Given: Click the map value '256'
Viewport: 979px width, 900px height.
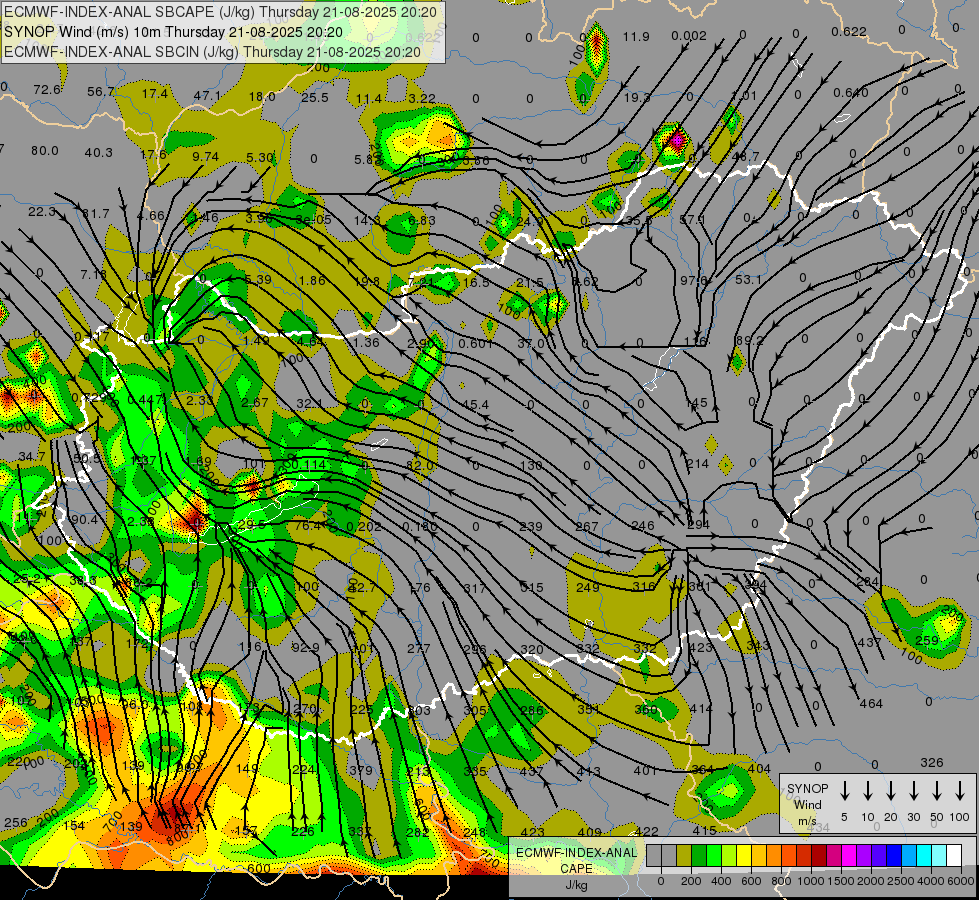Looking at the screenshot, I should [16, 823].
